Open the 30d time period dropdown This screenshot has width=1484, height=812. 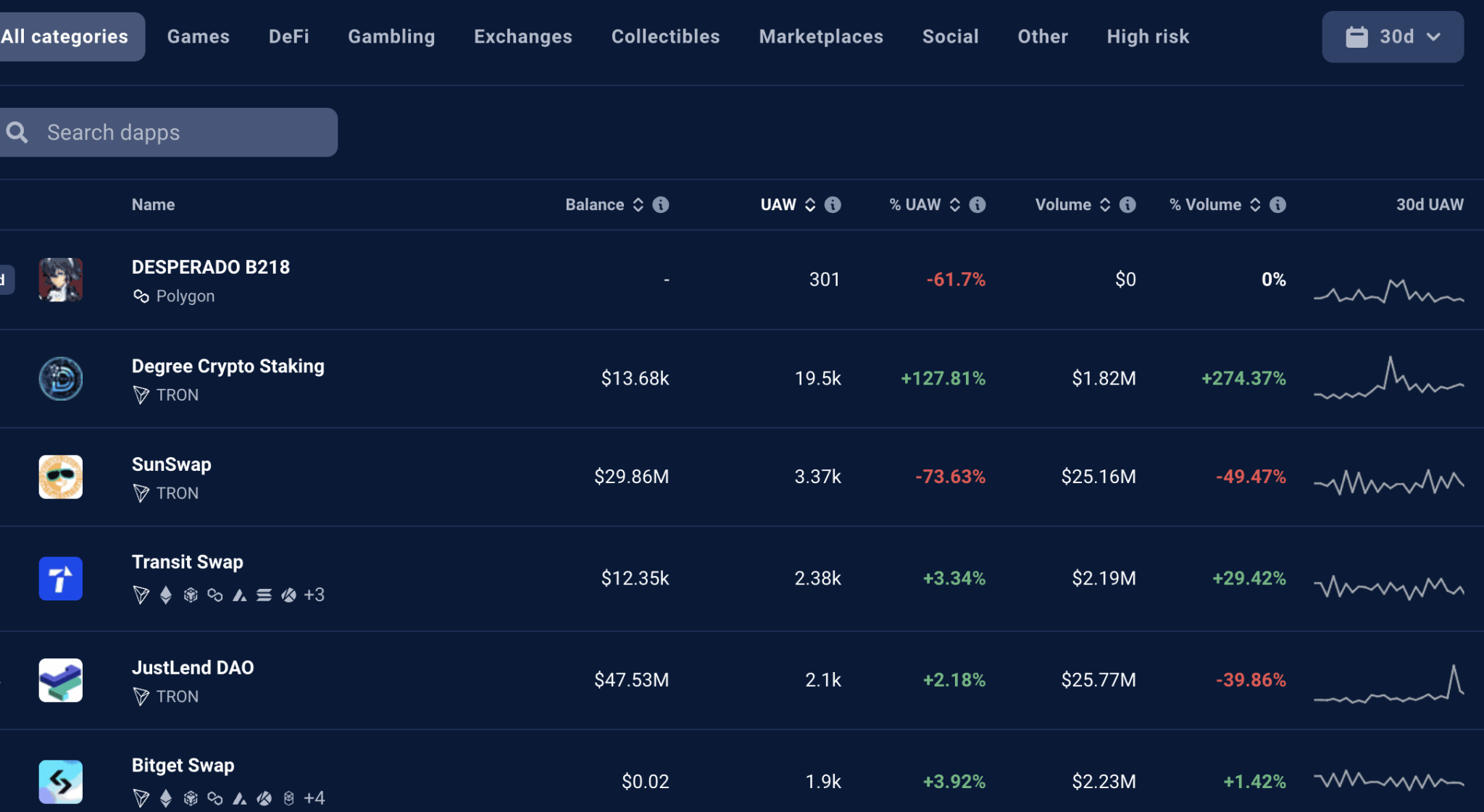(1392, 36)
